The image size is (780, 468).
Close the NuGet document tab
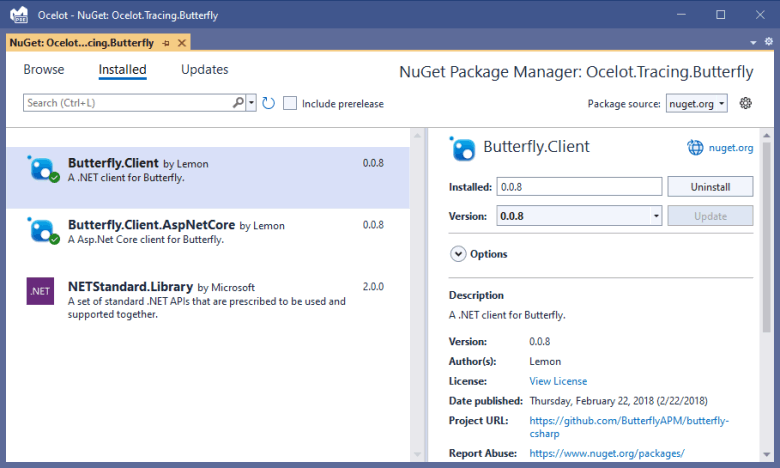[183, 43]
